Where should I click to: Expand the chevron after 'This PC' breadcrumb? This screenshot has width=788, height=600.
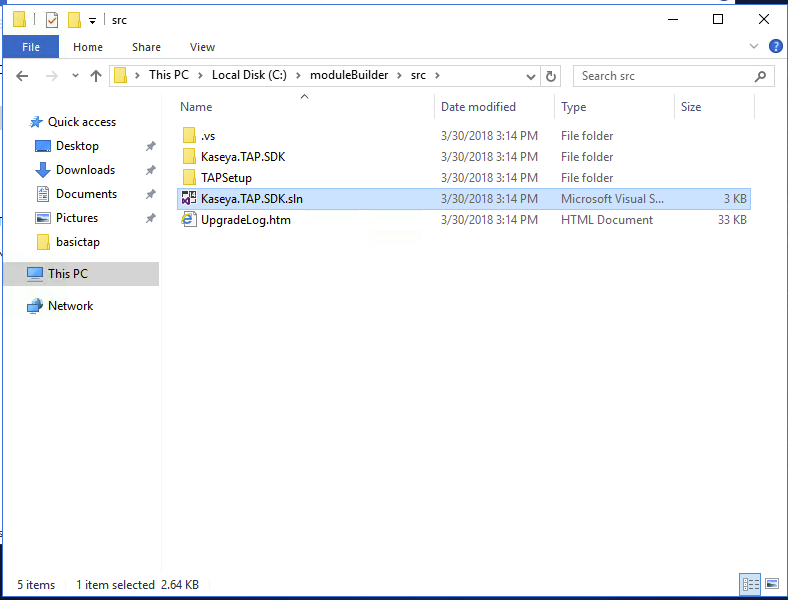pos(200,75)
